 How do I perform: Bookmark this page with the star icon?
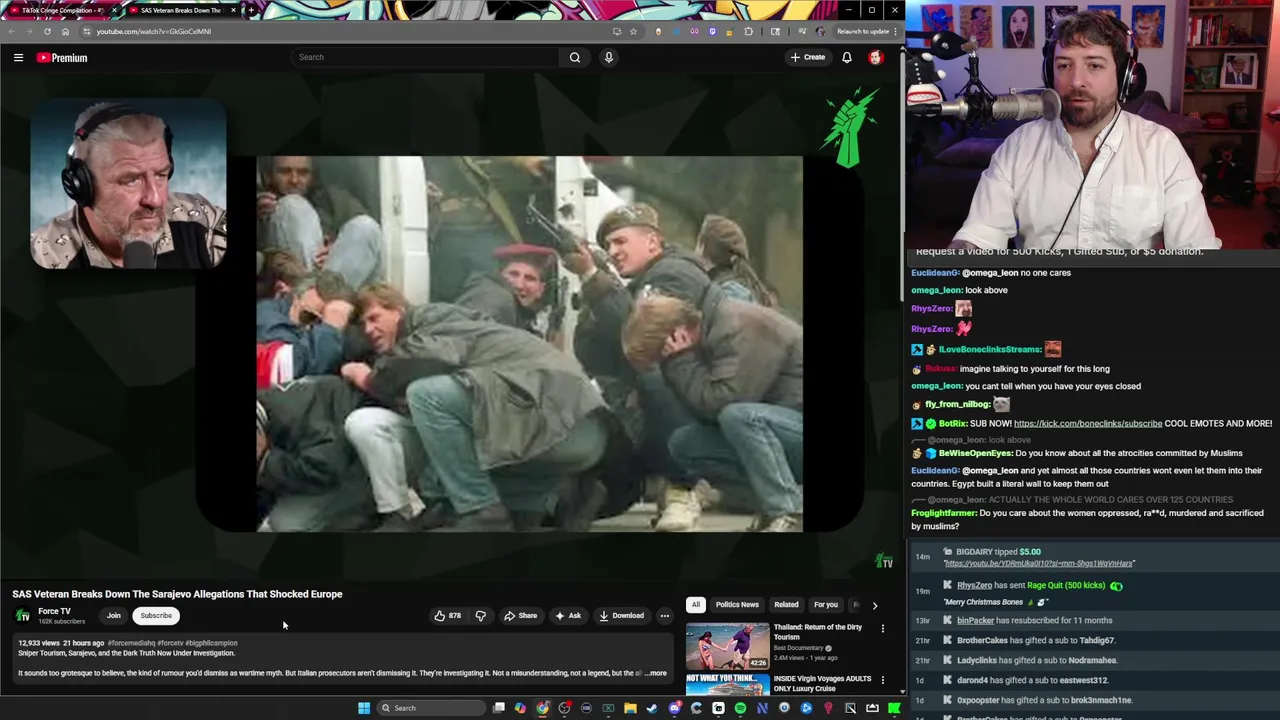tap(633, 31)
